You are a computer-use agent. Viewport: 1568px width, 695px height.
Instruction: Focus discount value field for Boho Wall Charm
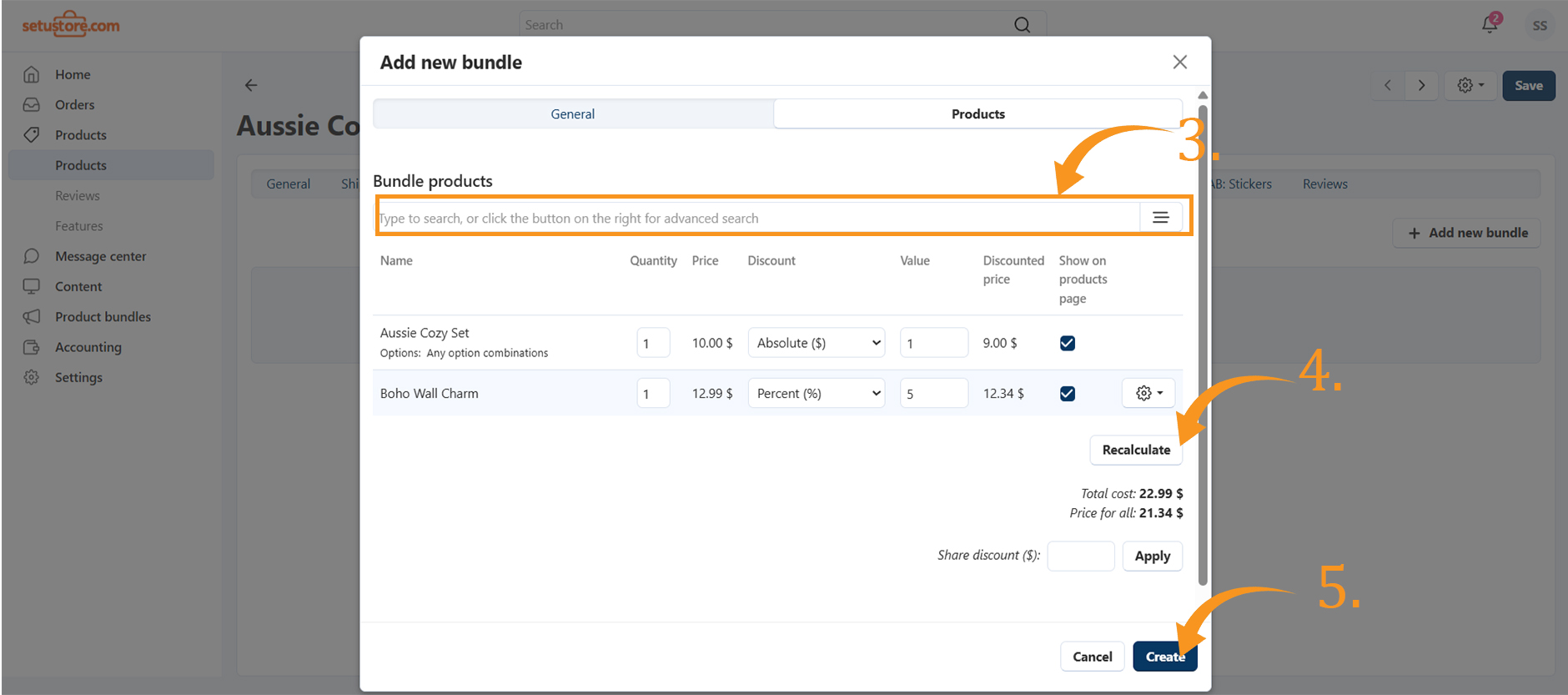(933, 393)
